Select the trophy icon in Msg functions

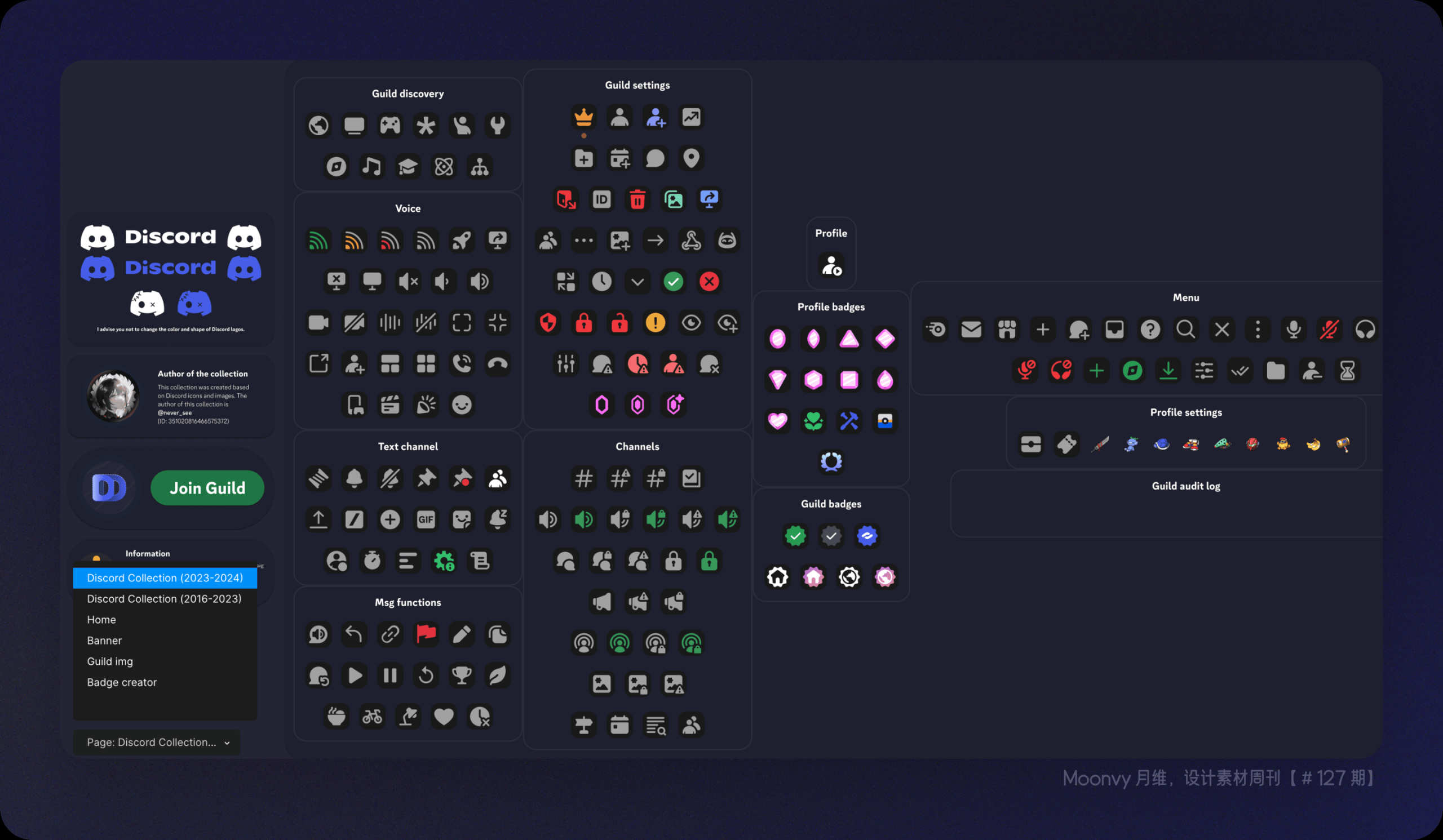click(x=462, y=675)
